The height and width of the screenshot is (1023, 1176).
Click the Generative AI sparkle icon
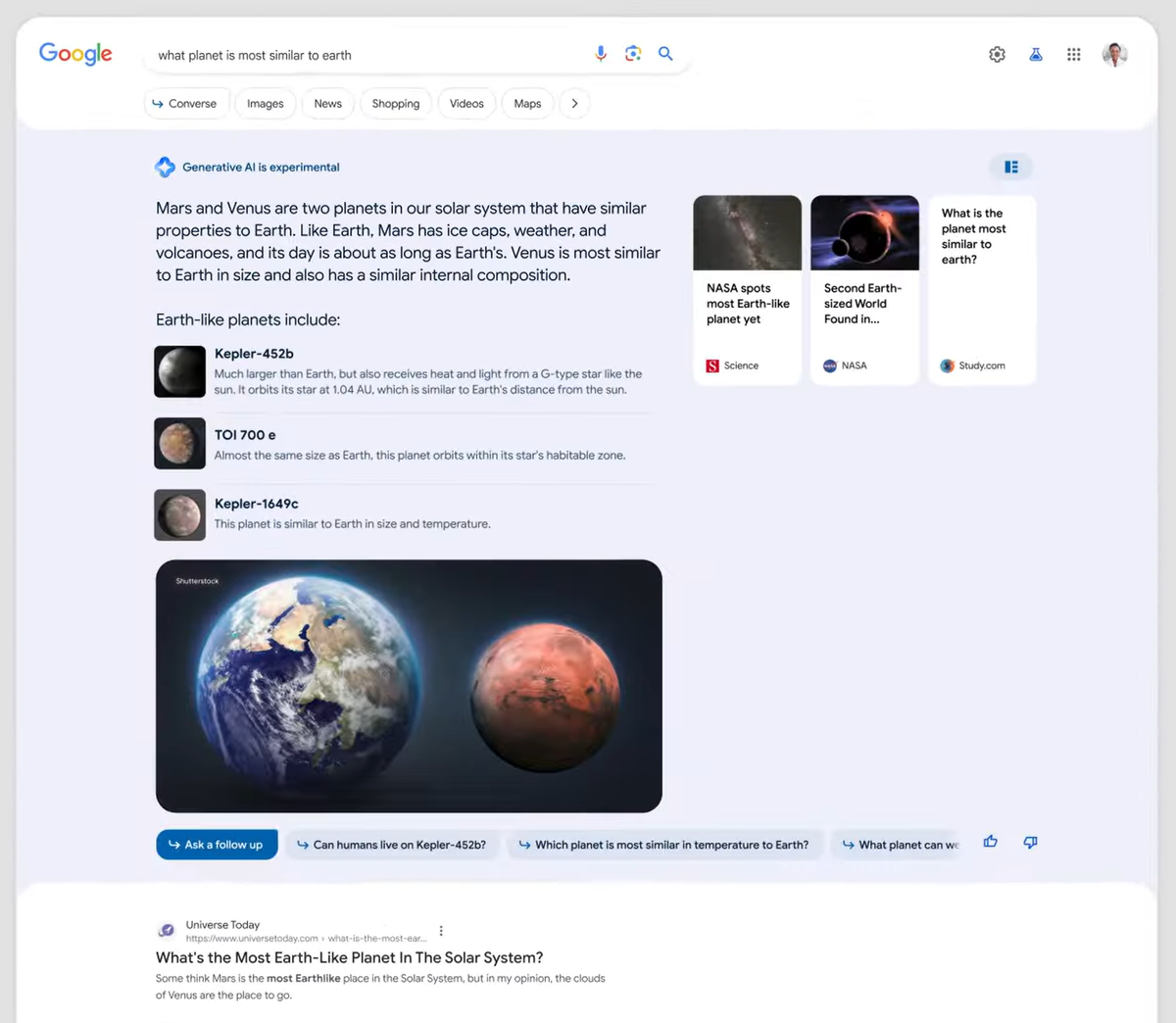click(166, 167)
